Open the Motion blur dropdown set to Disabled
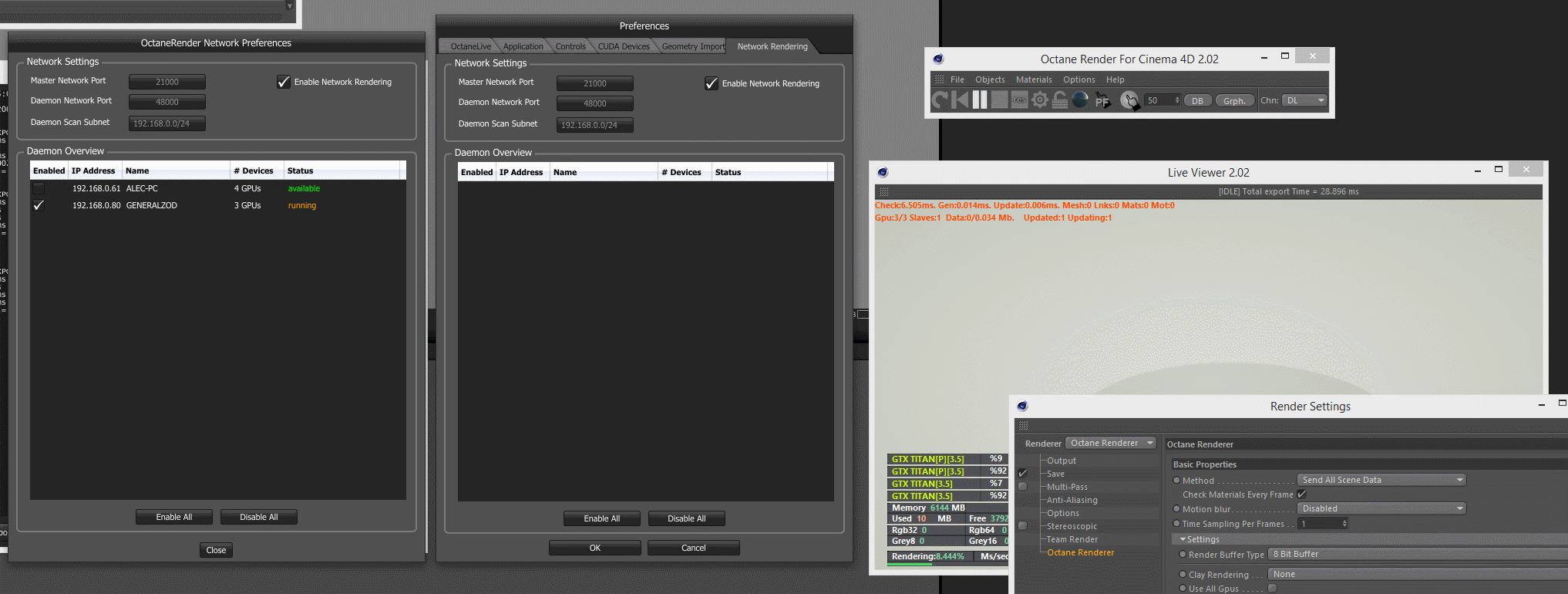1568x594 pixels. [x=1382, y=508]
